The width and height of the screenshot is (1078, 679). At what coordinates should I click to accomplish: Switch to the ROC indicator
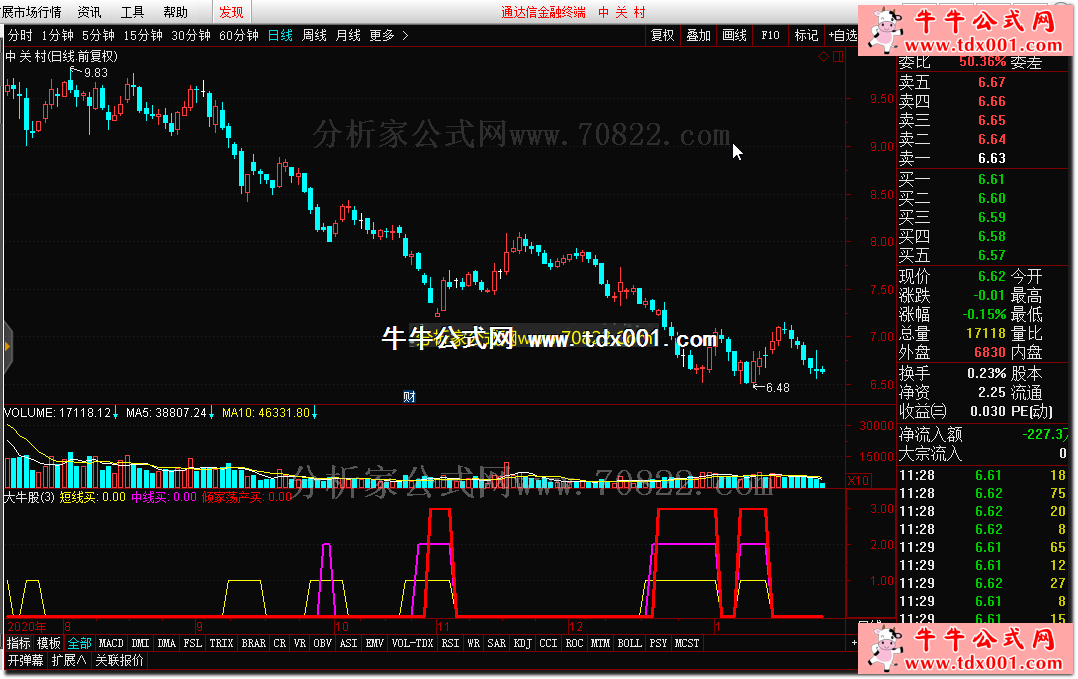click(574, 643)
